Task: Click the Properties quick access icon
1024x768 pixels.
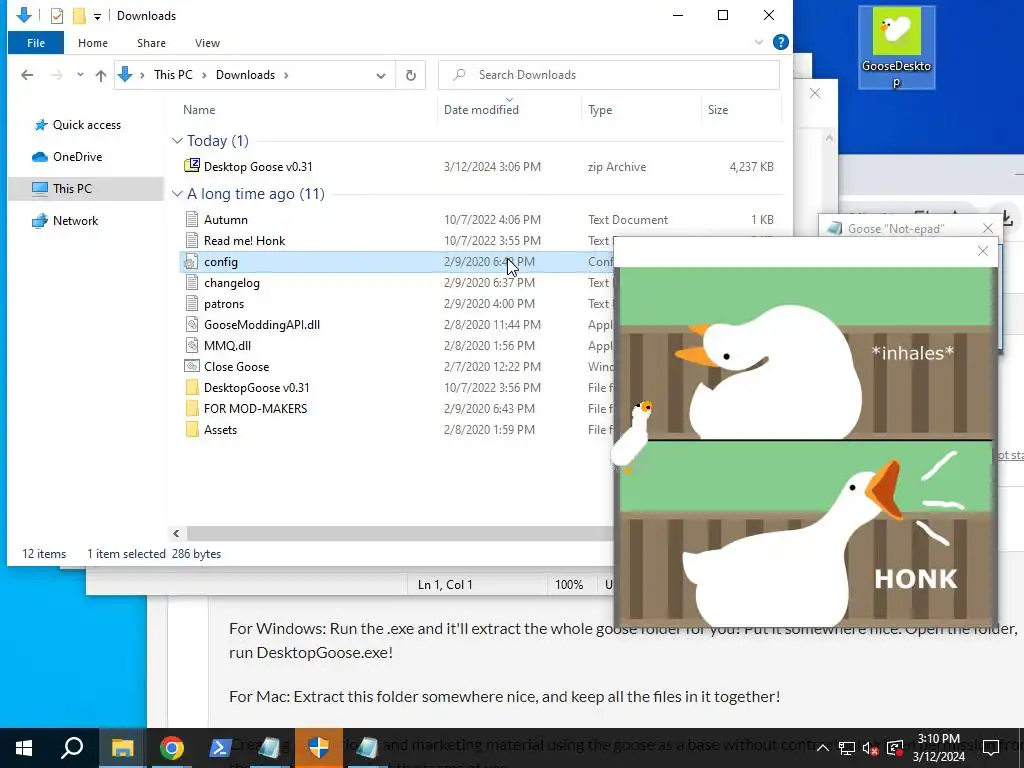Action: [57, 16]
